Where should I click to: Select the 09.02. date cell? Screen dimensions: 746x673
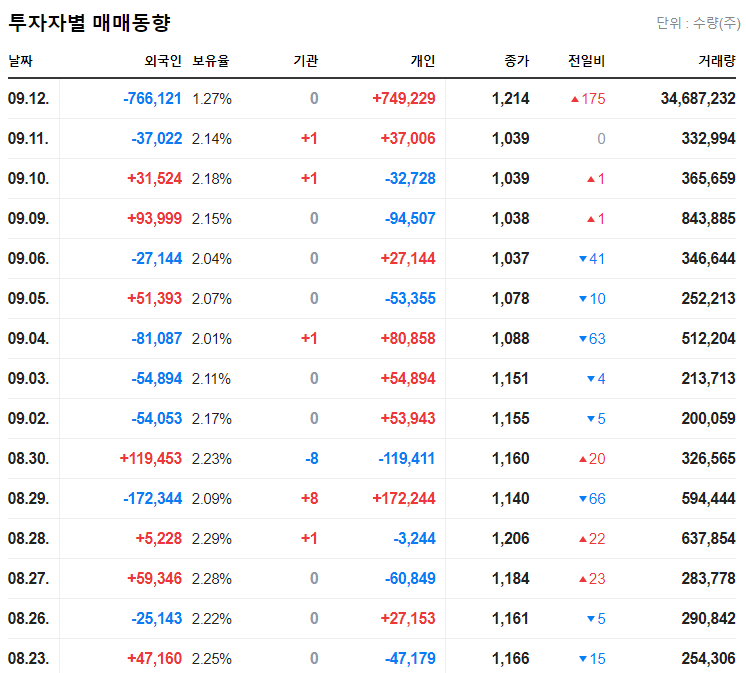coord(29,418)
